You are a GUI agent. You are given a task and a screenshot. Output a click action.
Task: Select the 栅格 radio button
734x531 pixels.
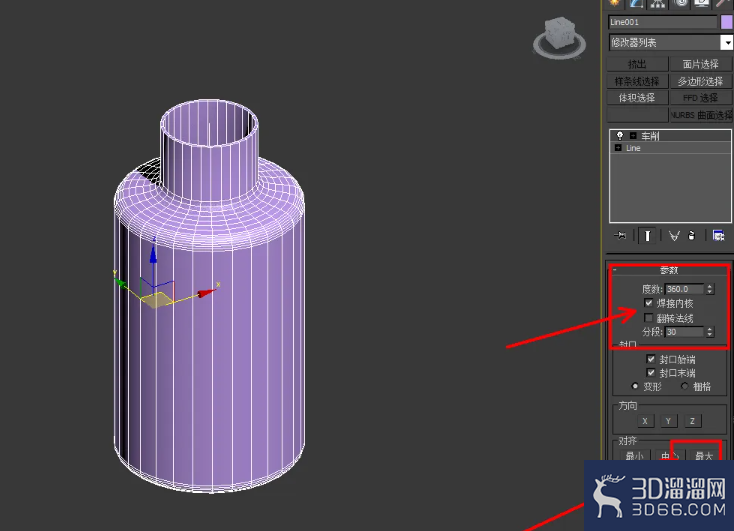[x=684, y=386]
